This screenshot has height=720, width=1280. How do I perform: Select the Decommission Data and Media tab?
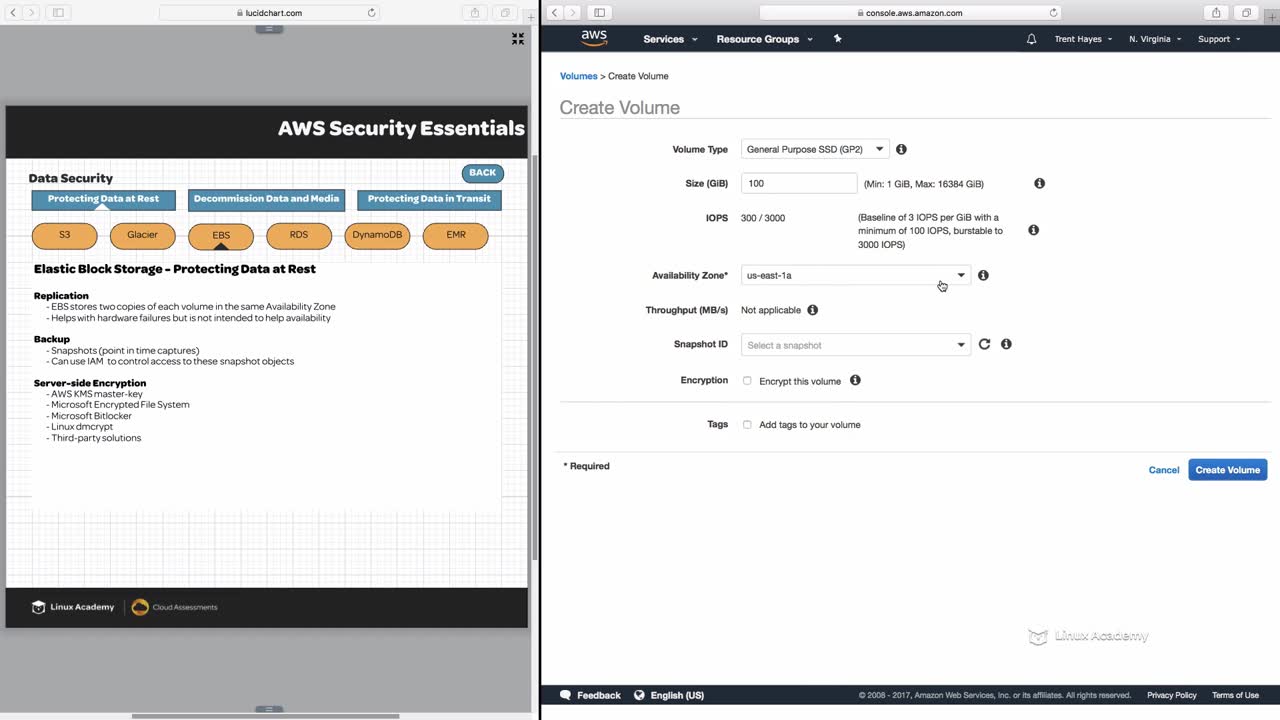click(266, 199)
